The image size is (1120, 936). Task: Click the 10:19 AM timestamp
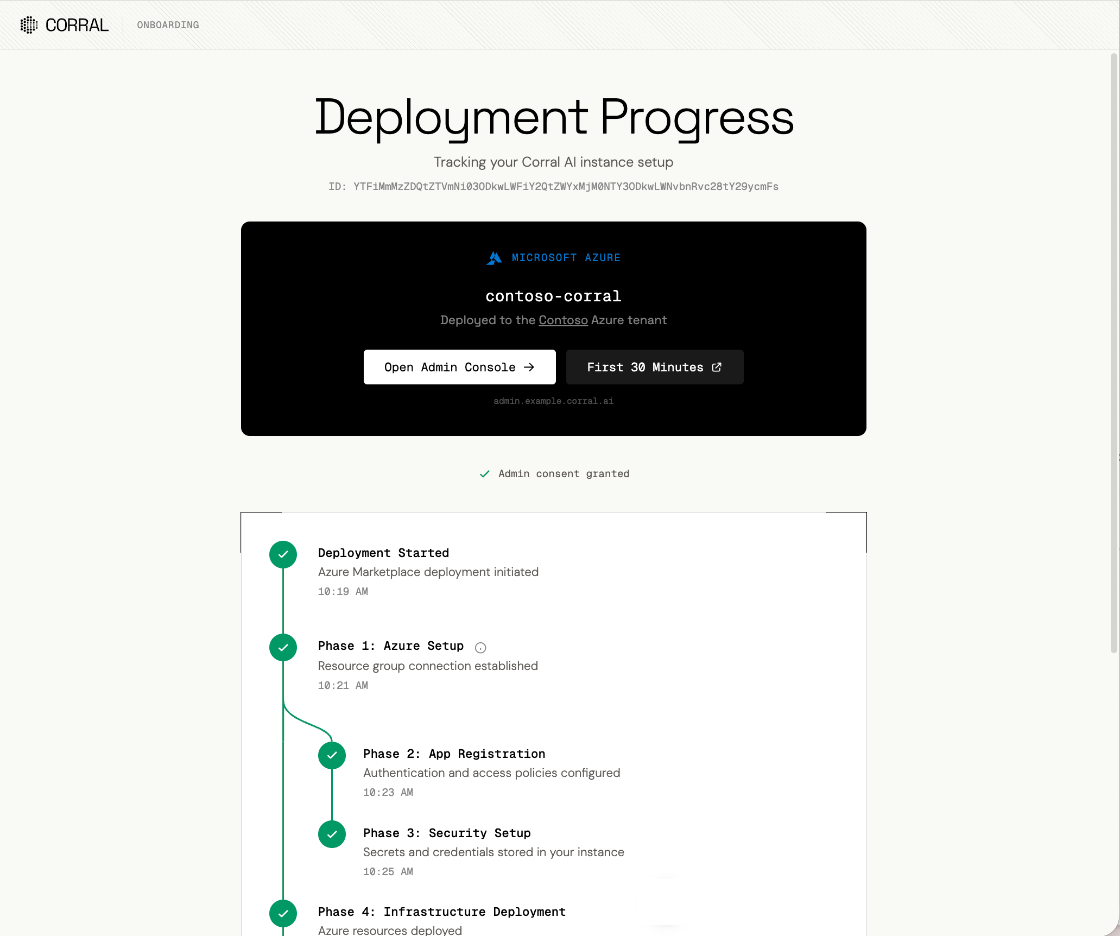(343, 592)
